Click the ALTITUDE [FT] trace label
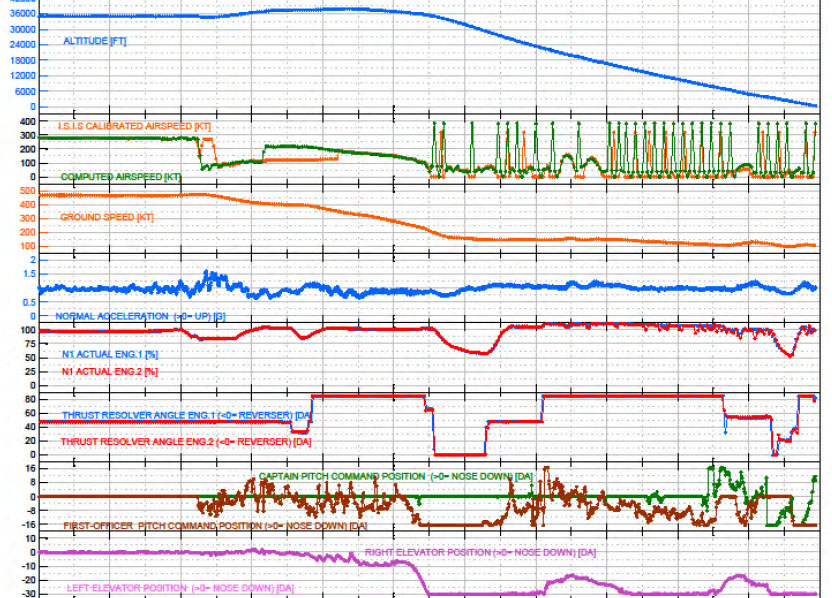The image size is (832, 598). (x=94, y=41)
